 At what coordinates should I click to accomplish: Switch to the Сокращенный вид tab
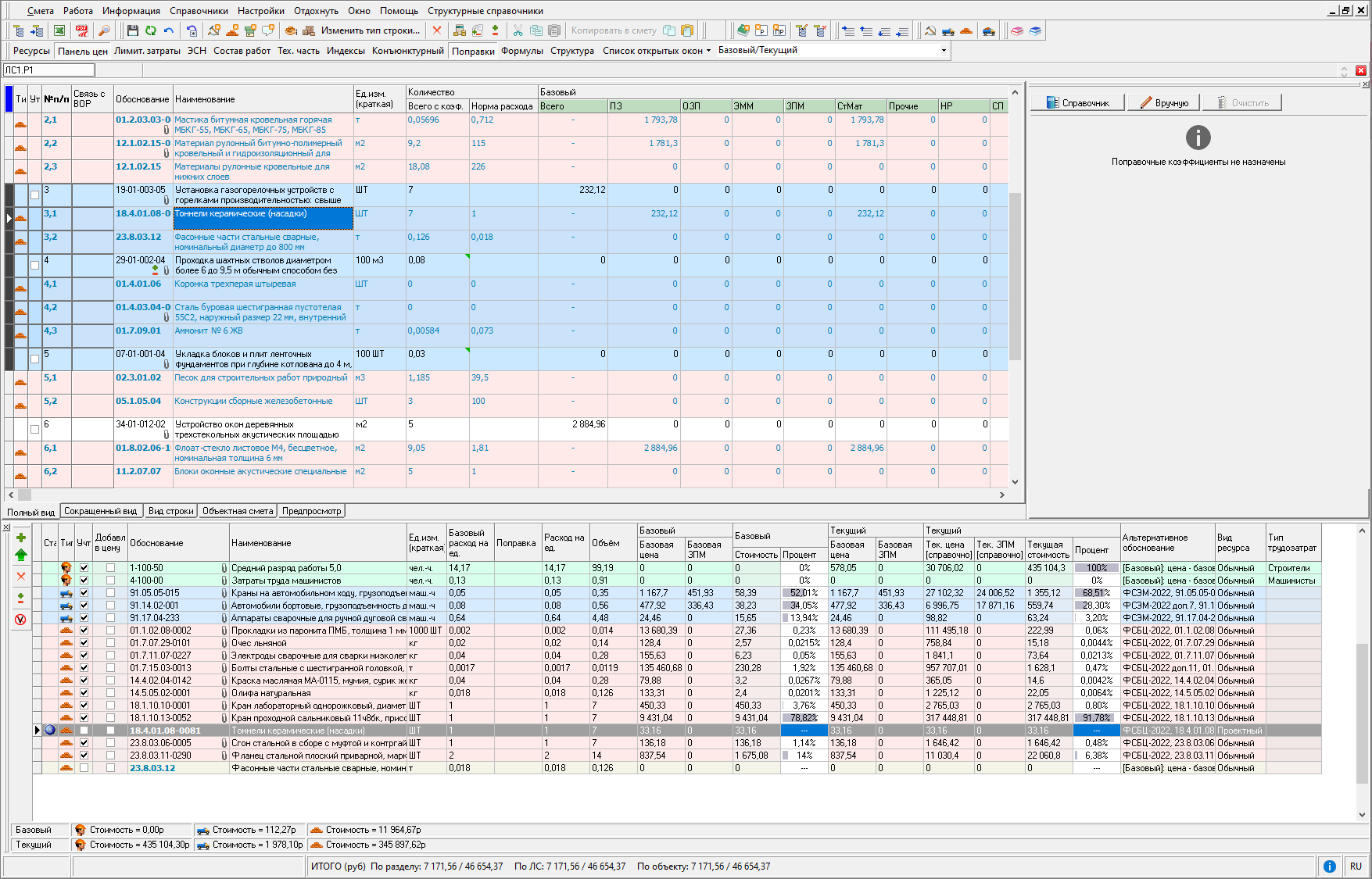[x=100, y=511]
